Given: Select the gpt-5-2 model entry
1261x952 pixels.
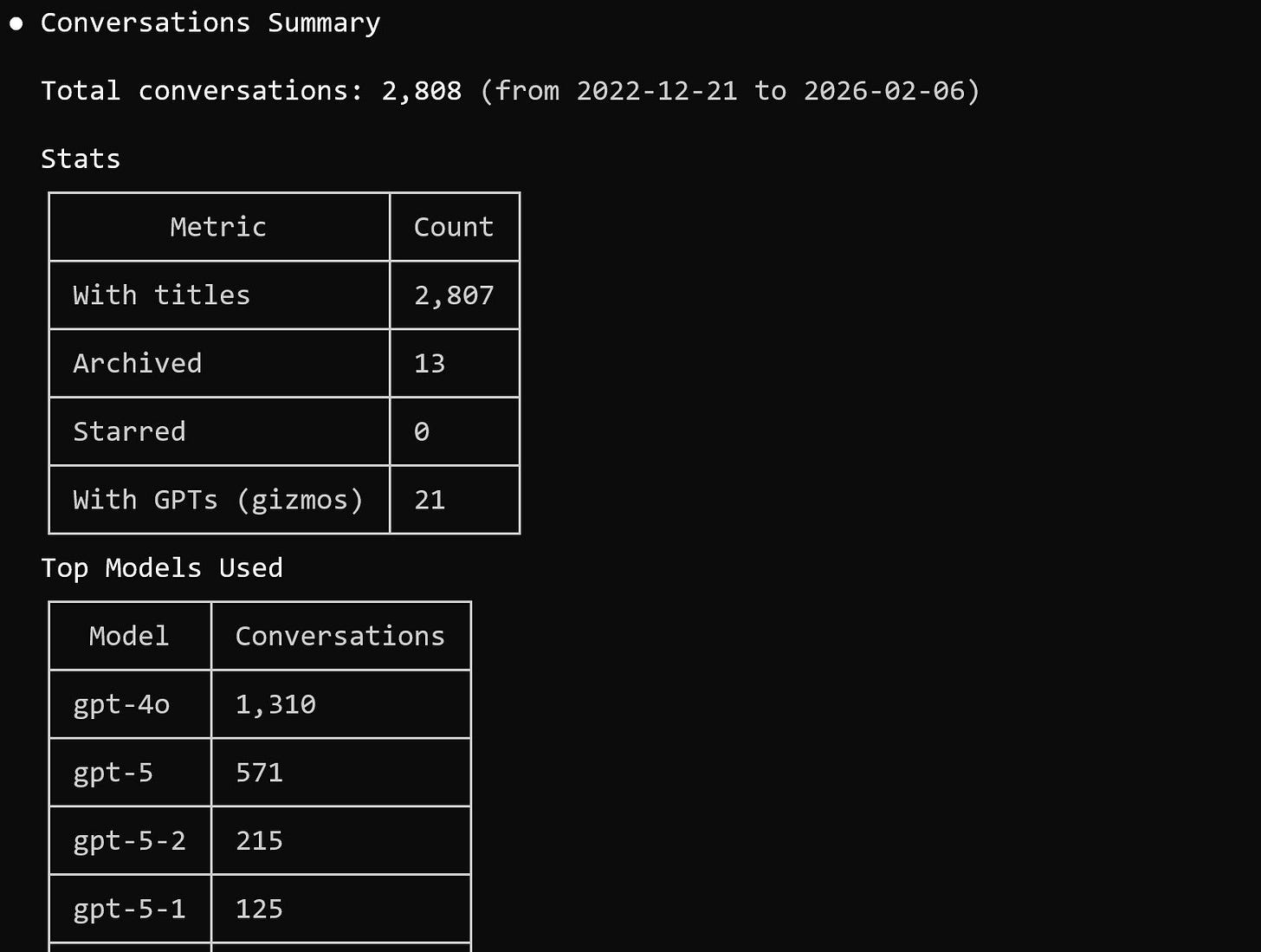Looking at the screenshot, I should pyautogui.click(x=129, y=839).
